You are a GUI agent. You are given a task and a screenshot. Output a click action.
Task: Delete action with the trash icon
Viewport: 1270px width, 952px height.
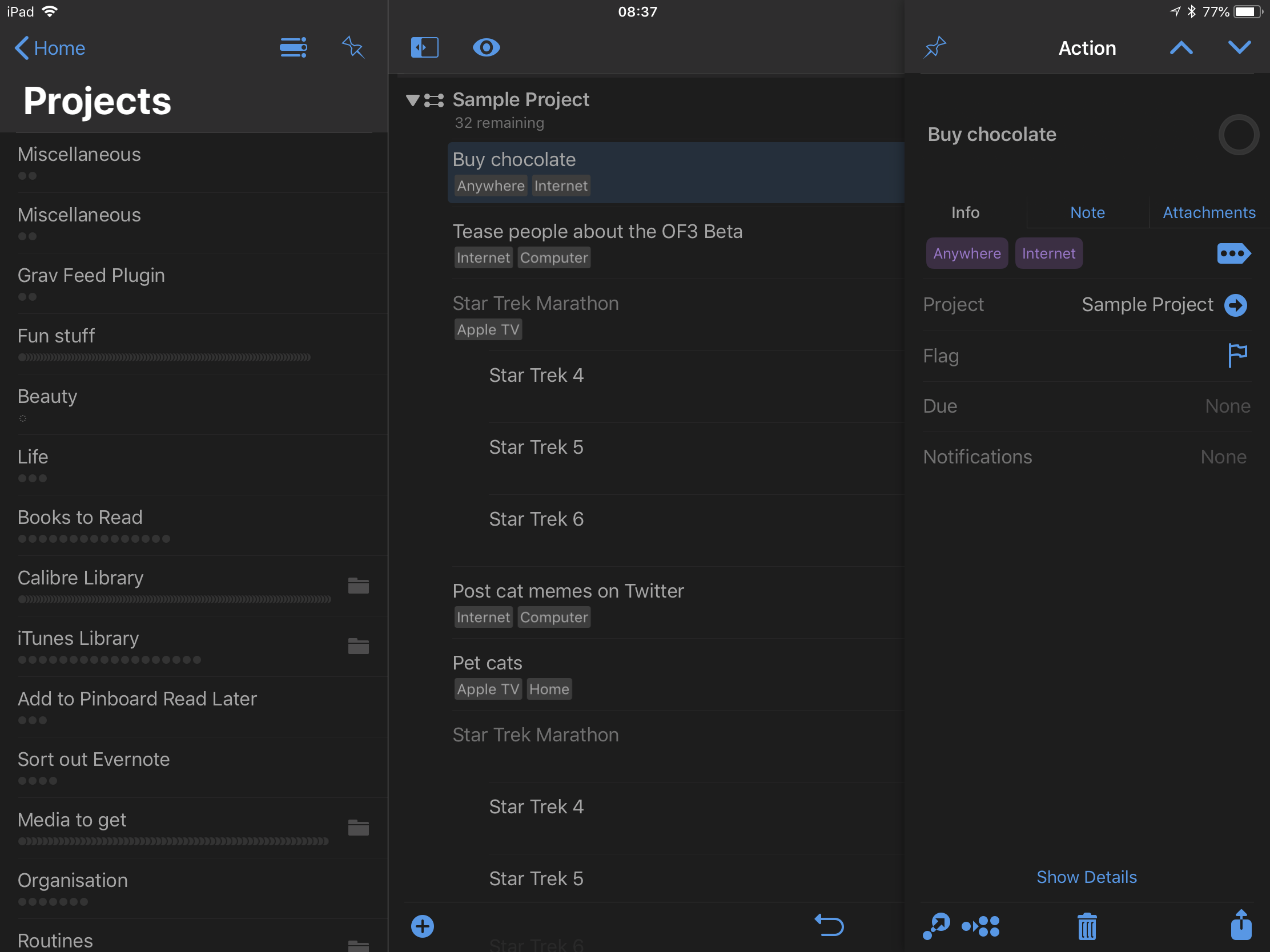(1086, 926)
